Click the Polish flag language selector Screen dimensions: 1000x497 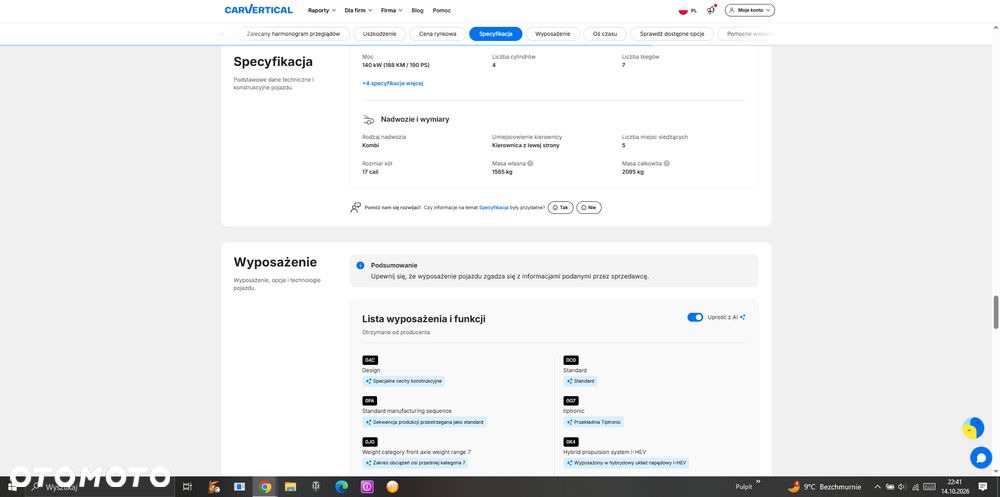click(688, 10)
